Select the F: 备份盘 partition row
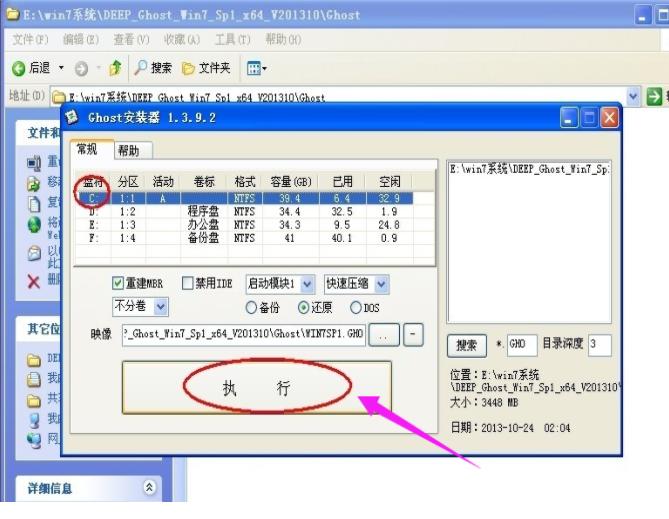 pyautogui.click(x=244, y=238)
